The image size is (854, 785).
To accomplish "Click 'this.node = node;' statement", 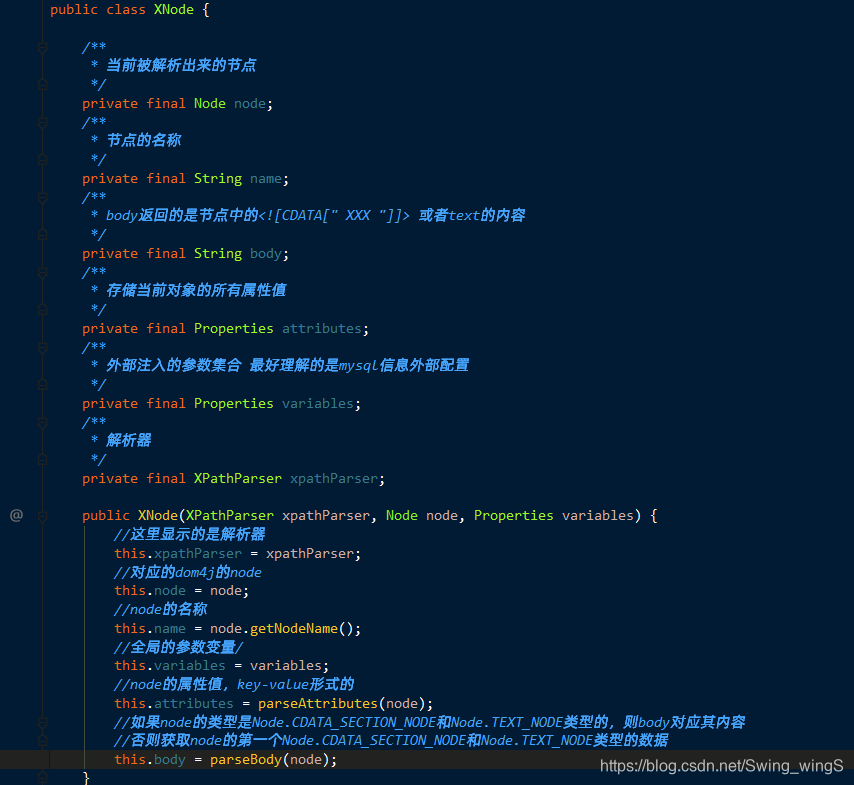I will tap(181, 591).
